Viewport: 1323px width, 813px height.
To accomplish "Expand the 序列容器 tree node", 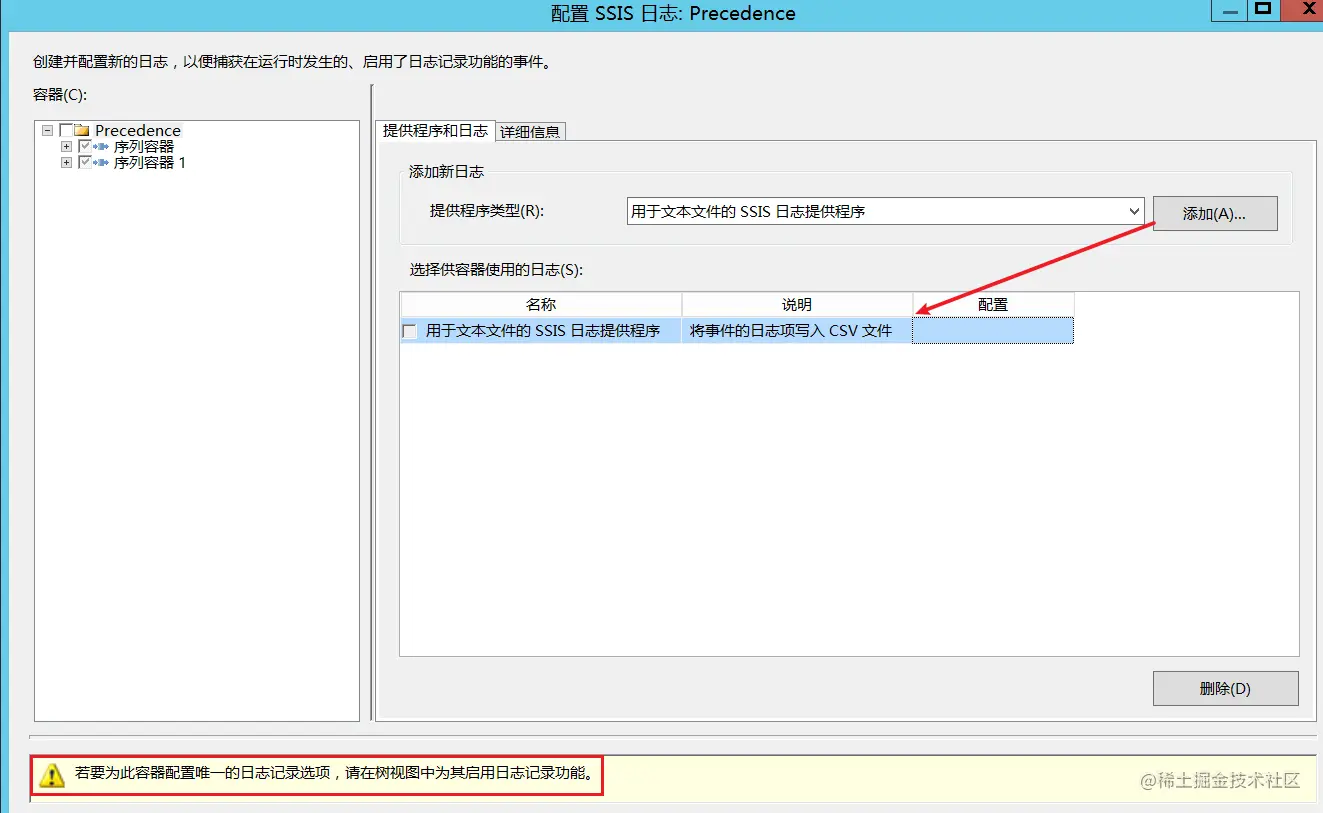I will [66, 146].
